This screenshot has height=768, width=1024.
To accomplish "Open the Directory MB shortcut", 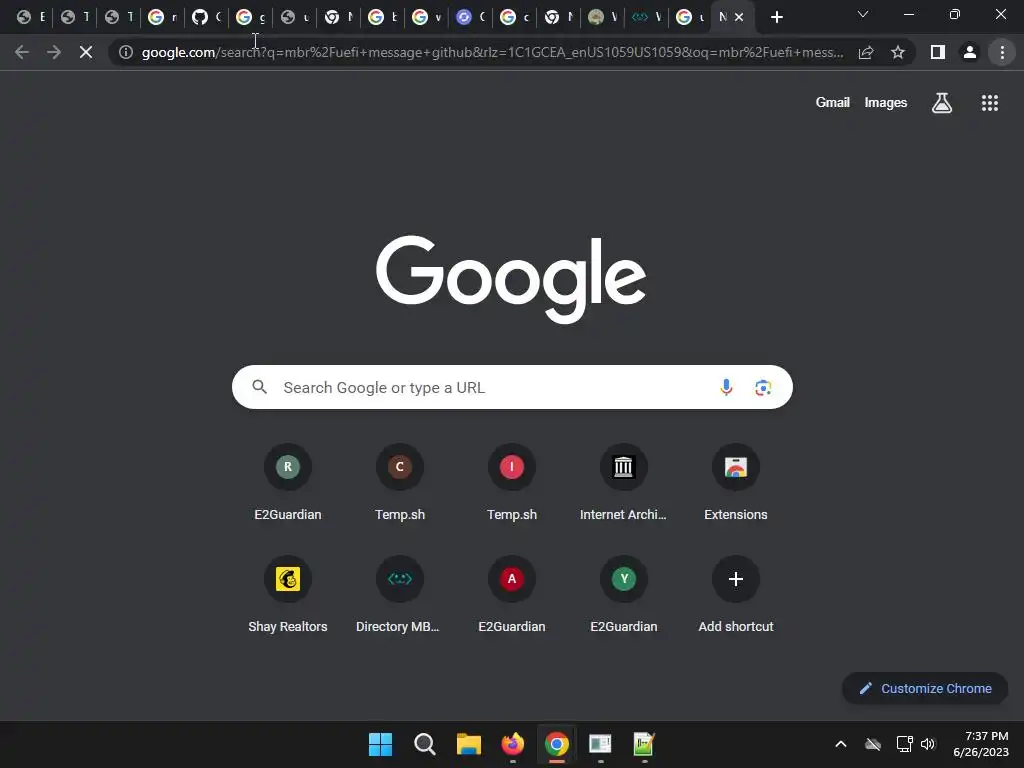I will 400,593.
